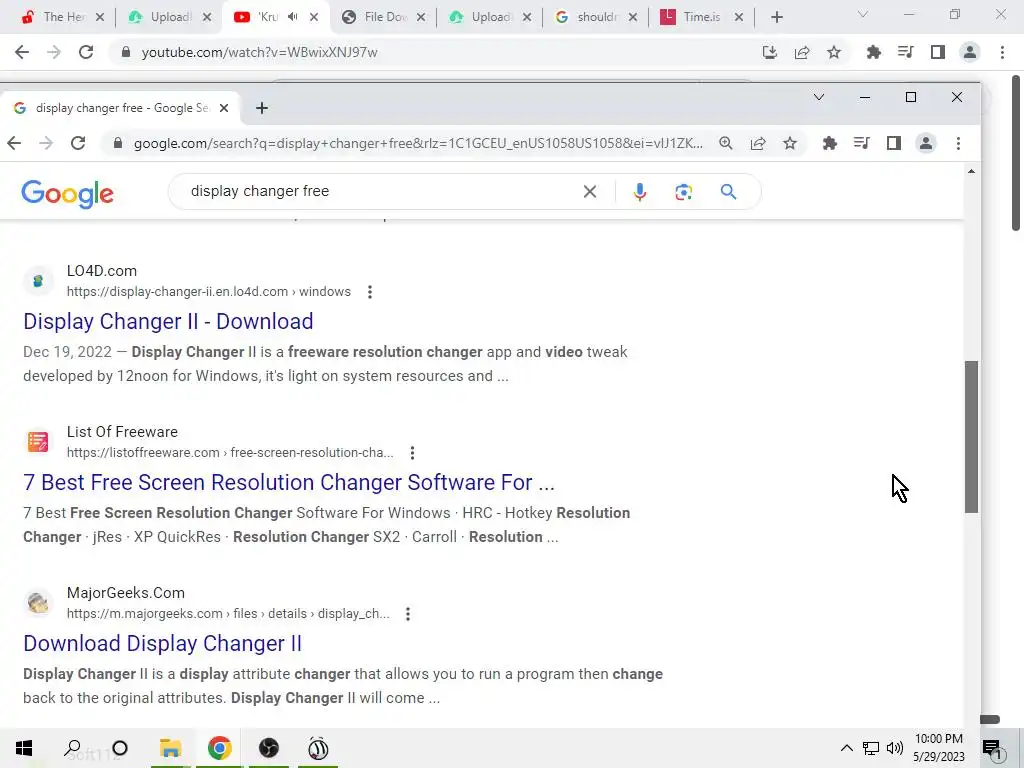Click the blue magnifier search button

tap(728, 191)
